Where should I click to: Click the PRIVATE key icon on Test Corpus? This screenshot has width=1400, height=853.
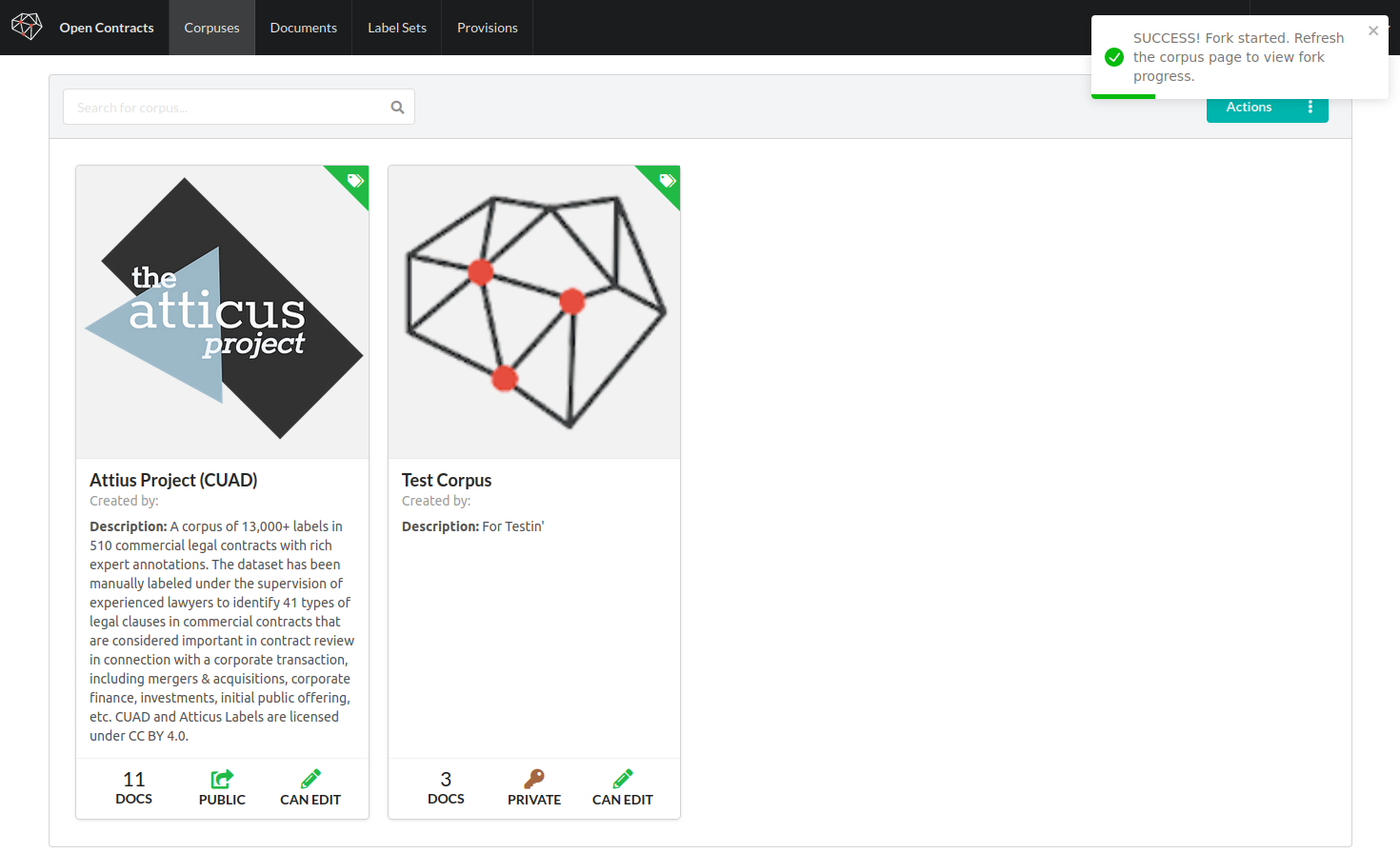coord(534,779)
